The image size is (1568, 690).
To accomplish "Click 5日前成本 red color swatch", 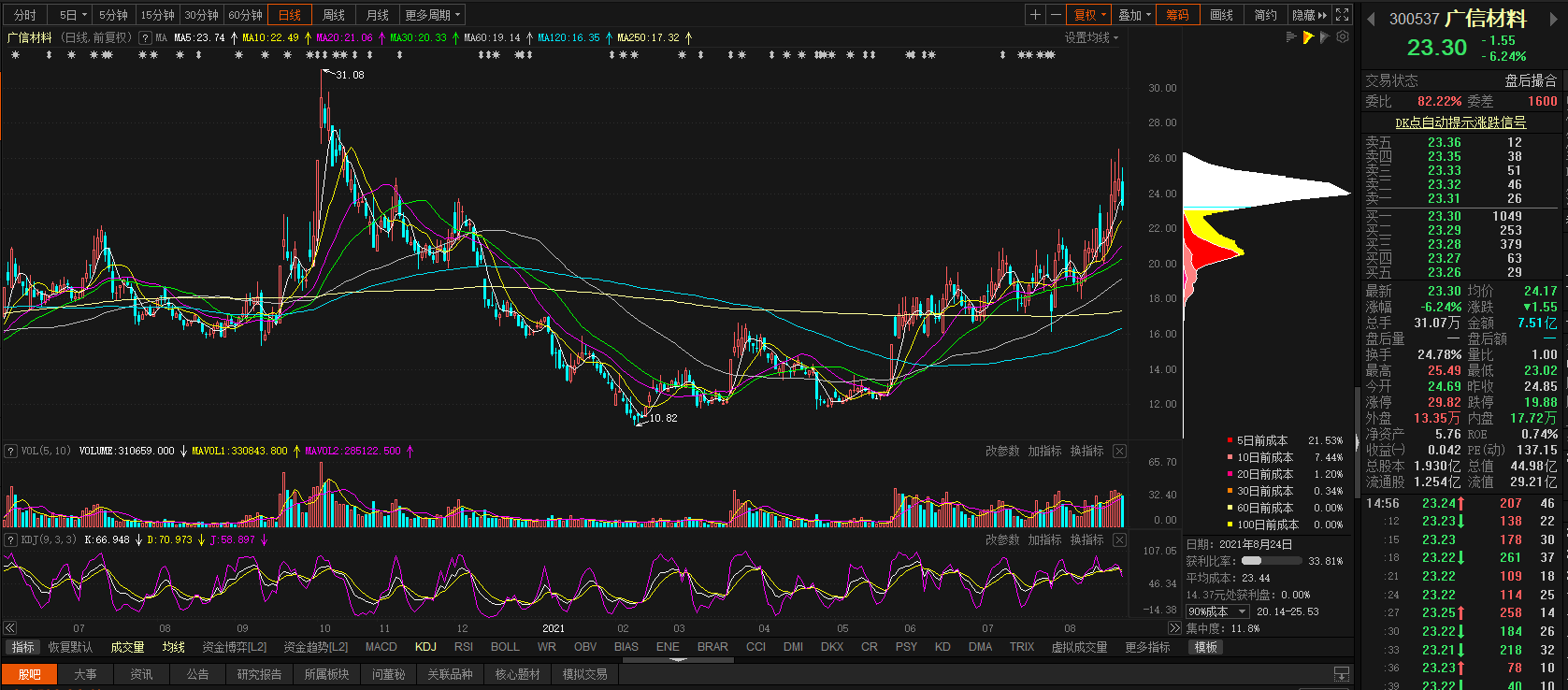I will tap(1230, 440).
